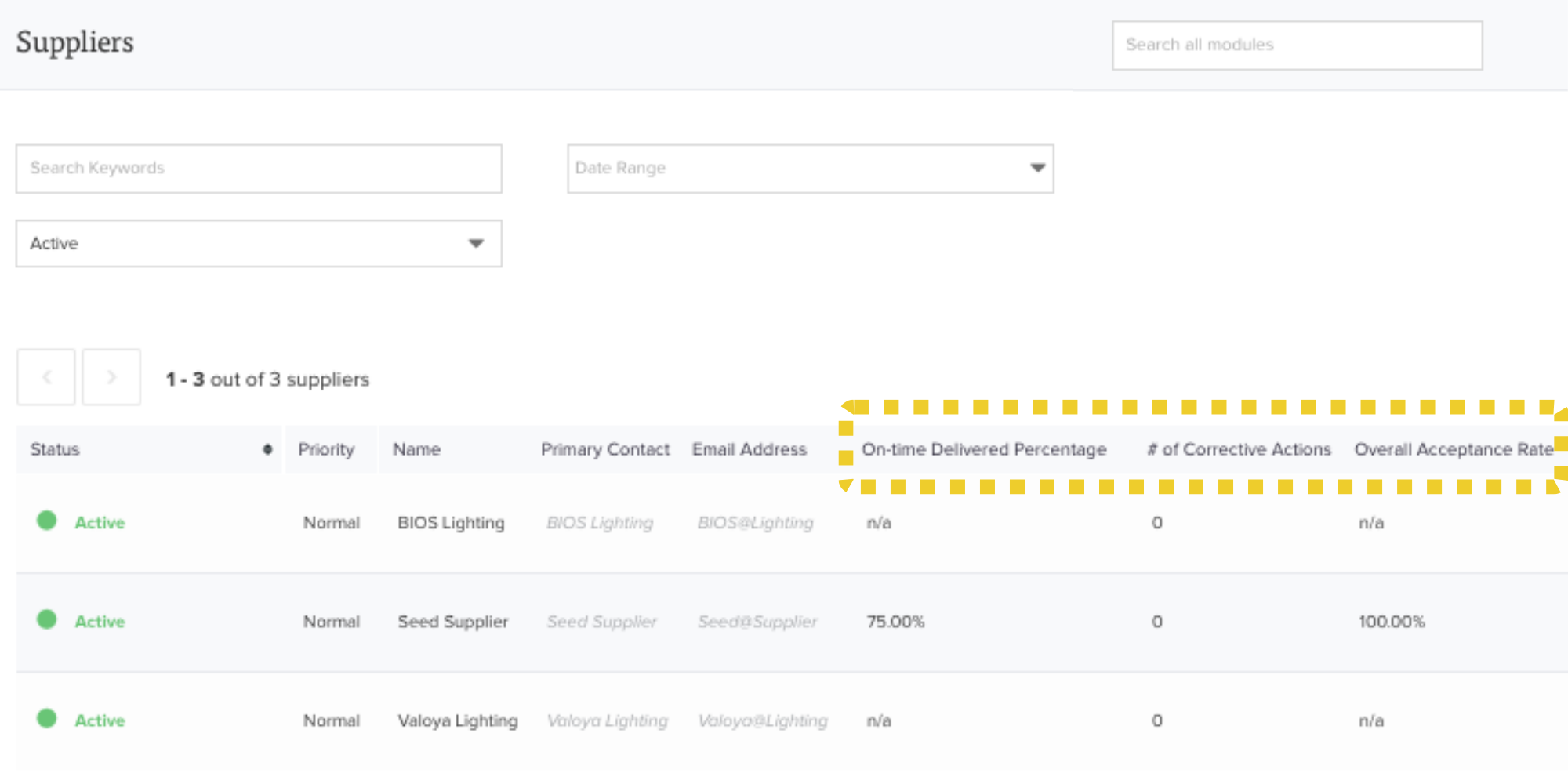Click the Status column sort icon
This screenshot has width=1568, height=784.
click(x=267, y=449)
